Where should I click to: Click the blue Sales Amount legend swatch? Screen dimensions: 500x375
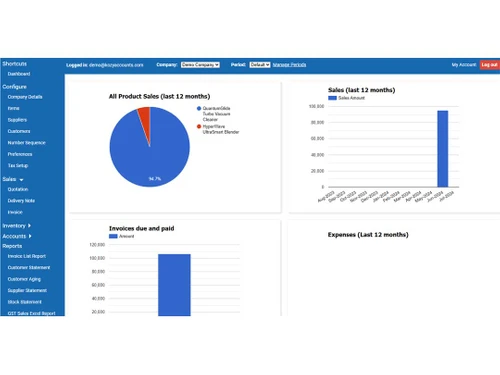[x=332, y=98]
